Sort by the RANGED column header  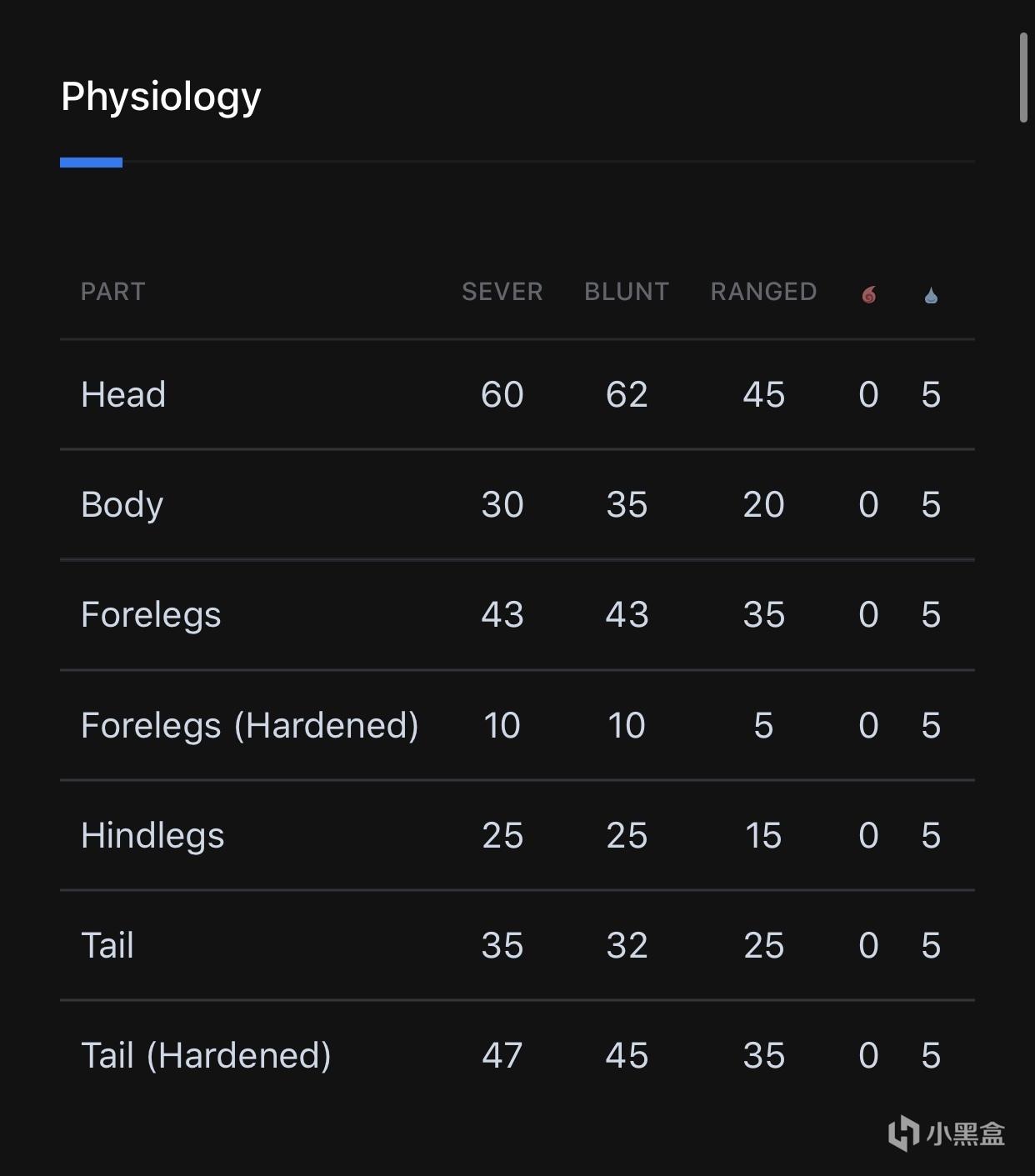[763, 292]
